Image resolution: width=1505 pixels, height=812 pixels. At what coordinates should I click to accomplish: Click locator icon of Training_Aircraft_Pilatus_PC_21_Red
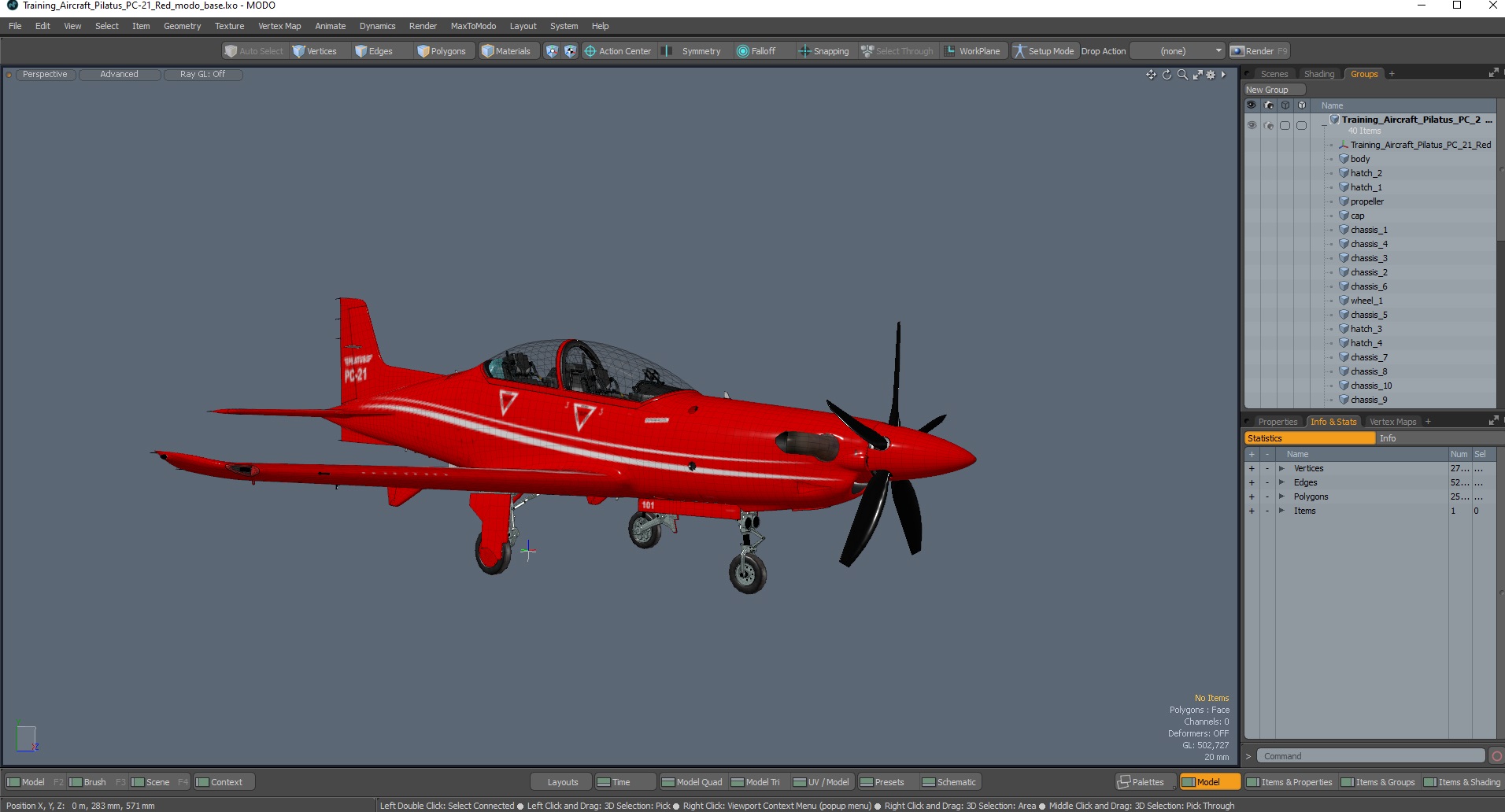1344,145
